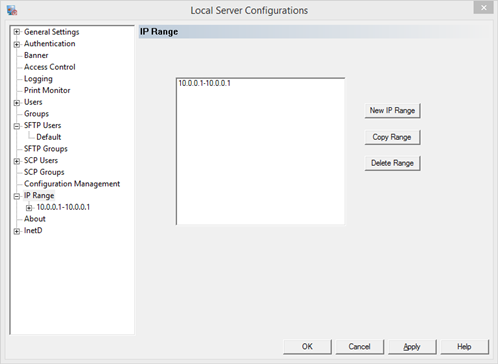Open the Banner settings page
Viewport: 498px width, 364px height.
tap(36, 55)
